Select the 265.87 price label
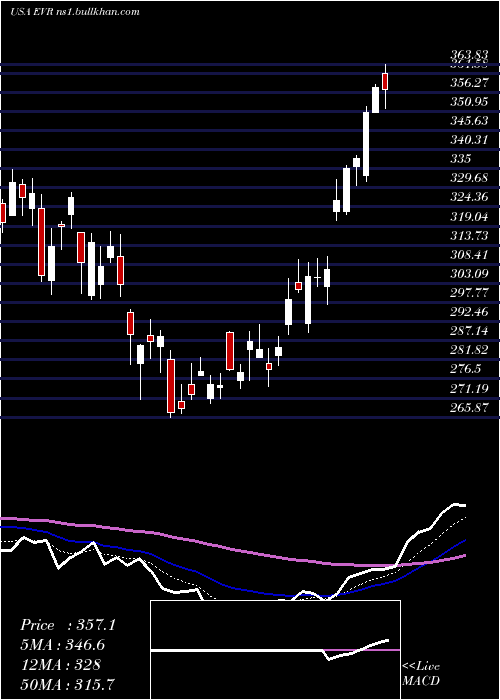Screen dimensions: 500x700 coord(469,406)
